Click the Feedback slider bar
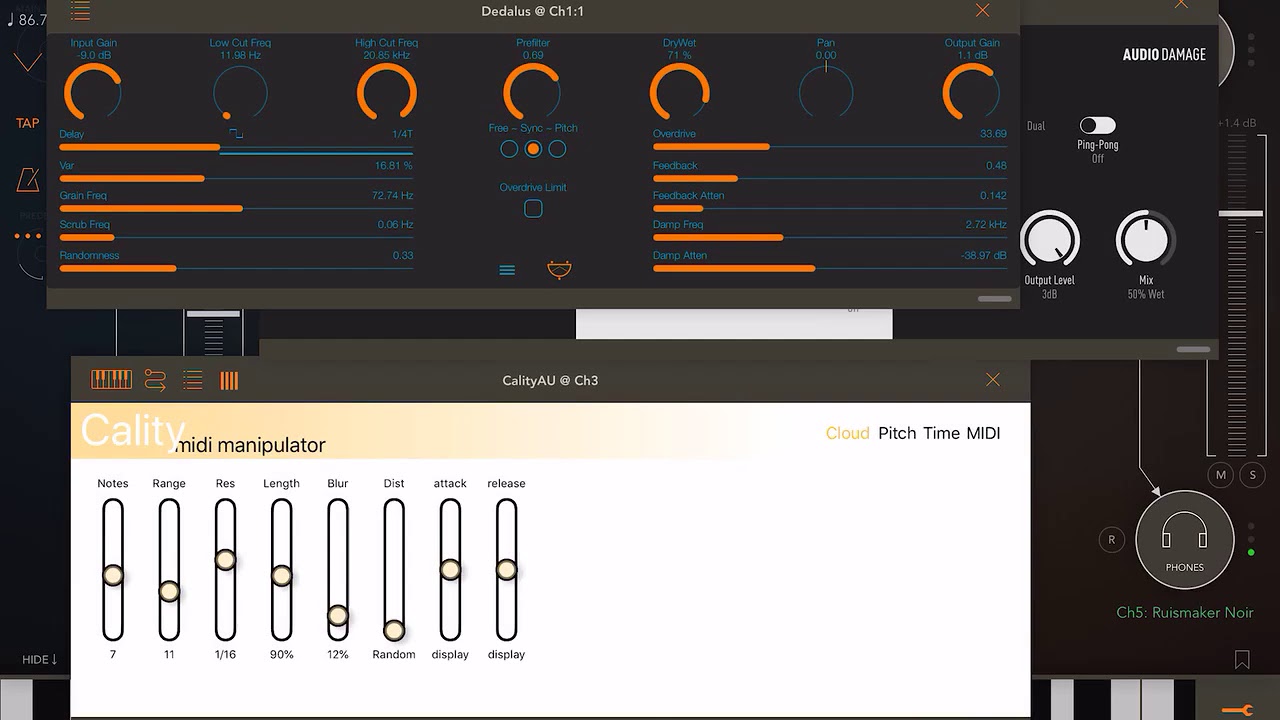 click(x=830, y=178)
